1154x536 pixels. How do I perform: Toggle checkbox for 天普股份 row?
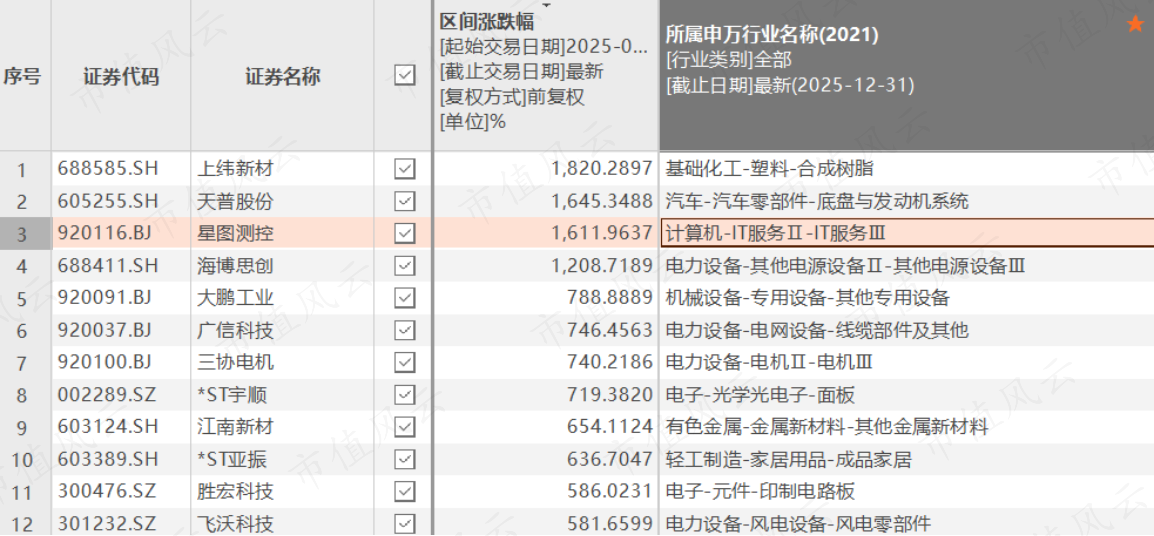pos(405,201)
